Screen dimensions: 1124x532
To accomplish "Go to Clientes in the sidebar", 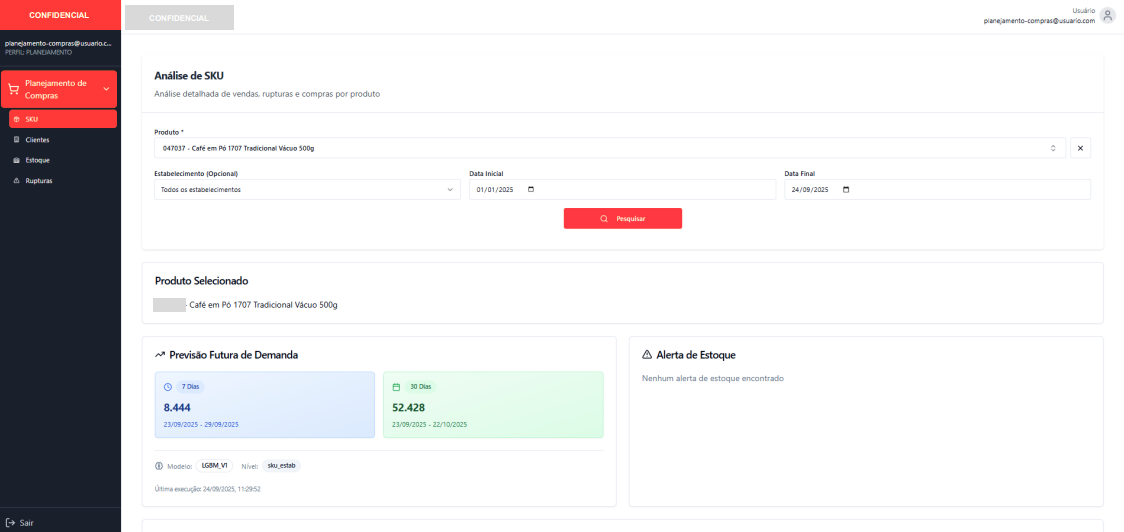I will 37,140.
